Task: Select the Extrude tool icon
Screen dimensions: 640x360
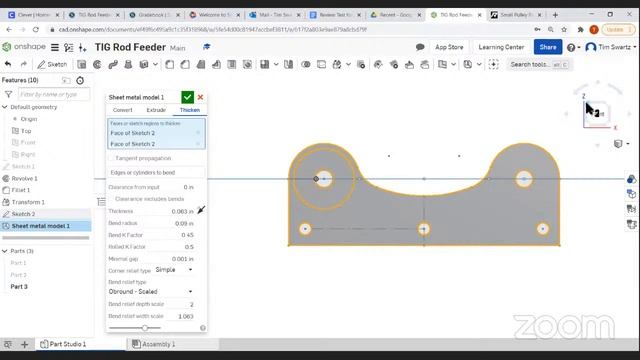Action: [82, 64]
